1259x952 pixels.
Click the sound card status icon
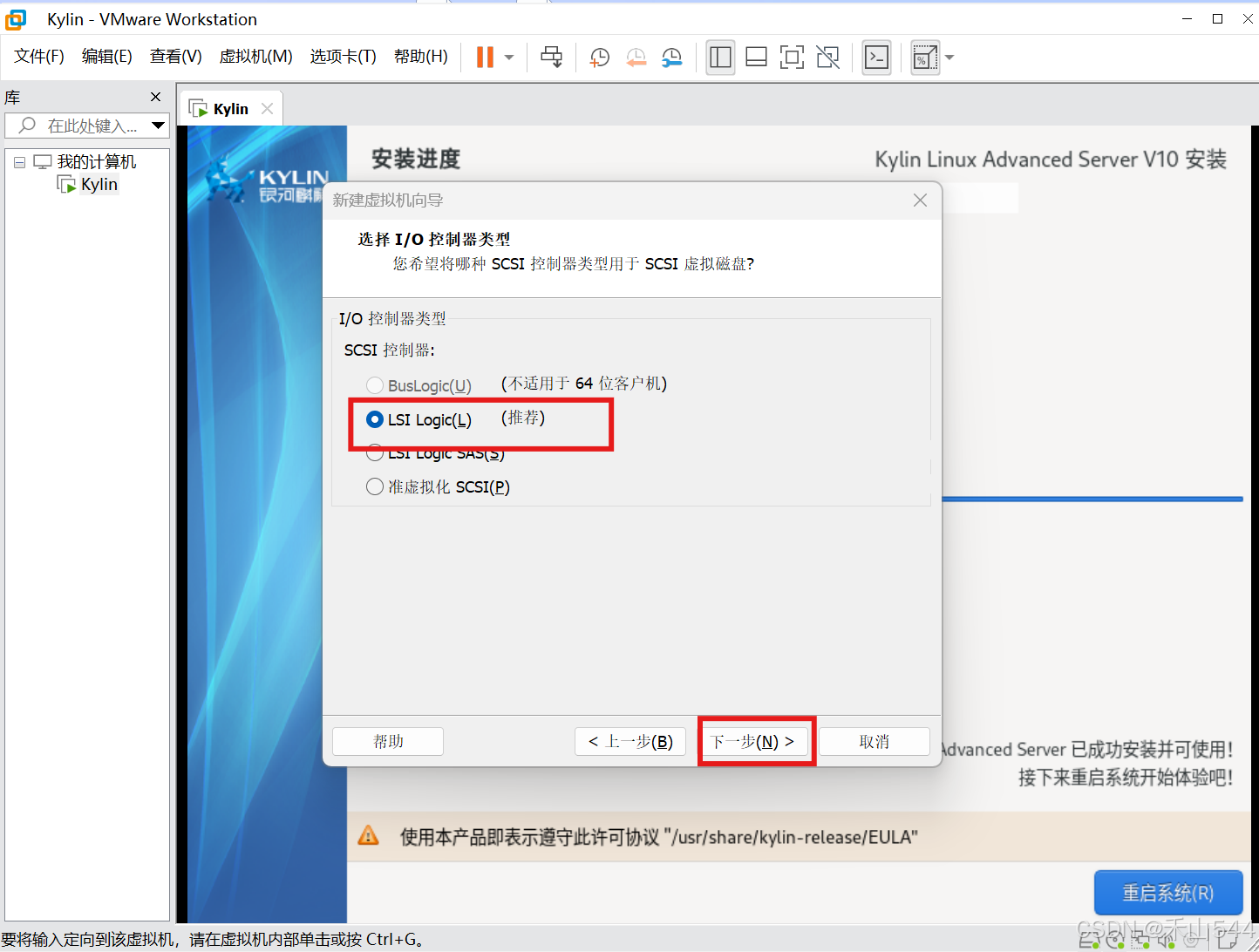click(1165, 939)
